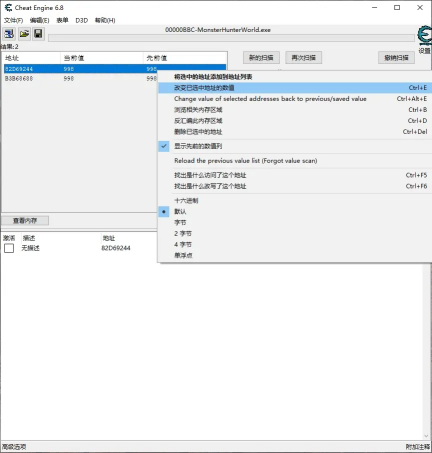Click the 描述 column header in address list
Viewport: 432px width, 453px height.
pos(29,238)
